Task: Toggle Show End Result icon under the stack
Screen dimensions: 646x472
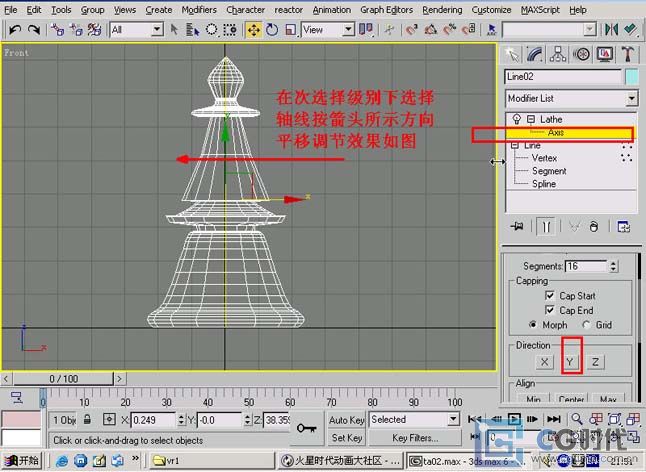Action: coord(546,227)
